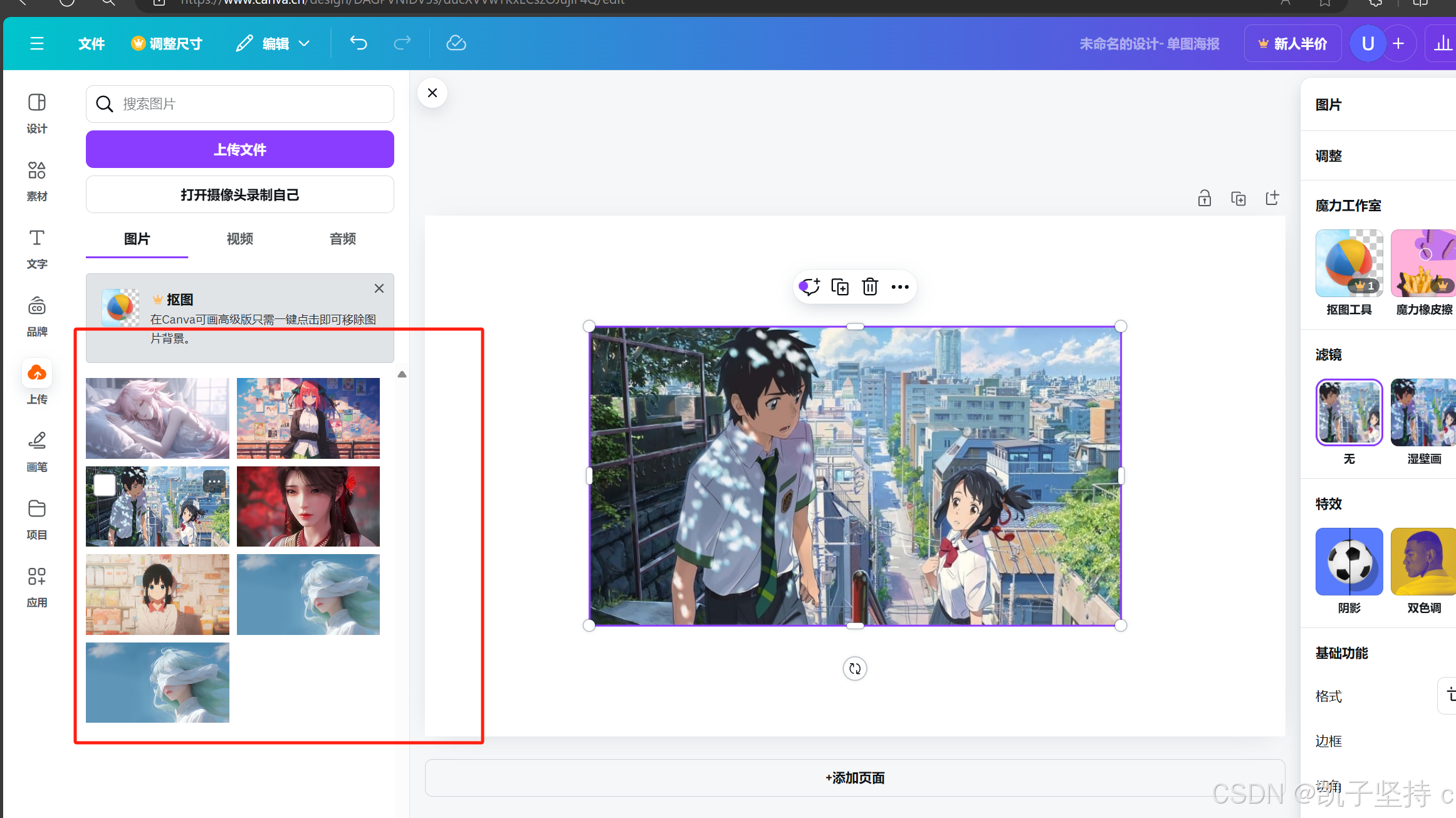Viewport: 1456px width, 818px height.
Task: Delete the selected image with trash icon
Action: (x=869, y=287)
